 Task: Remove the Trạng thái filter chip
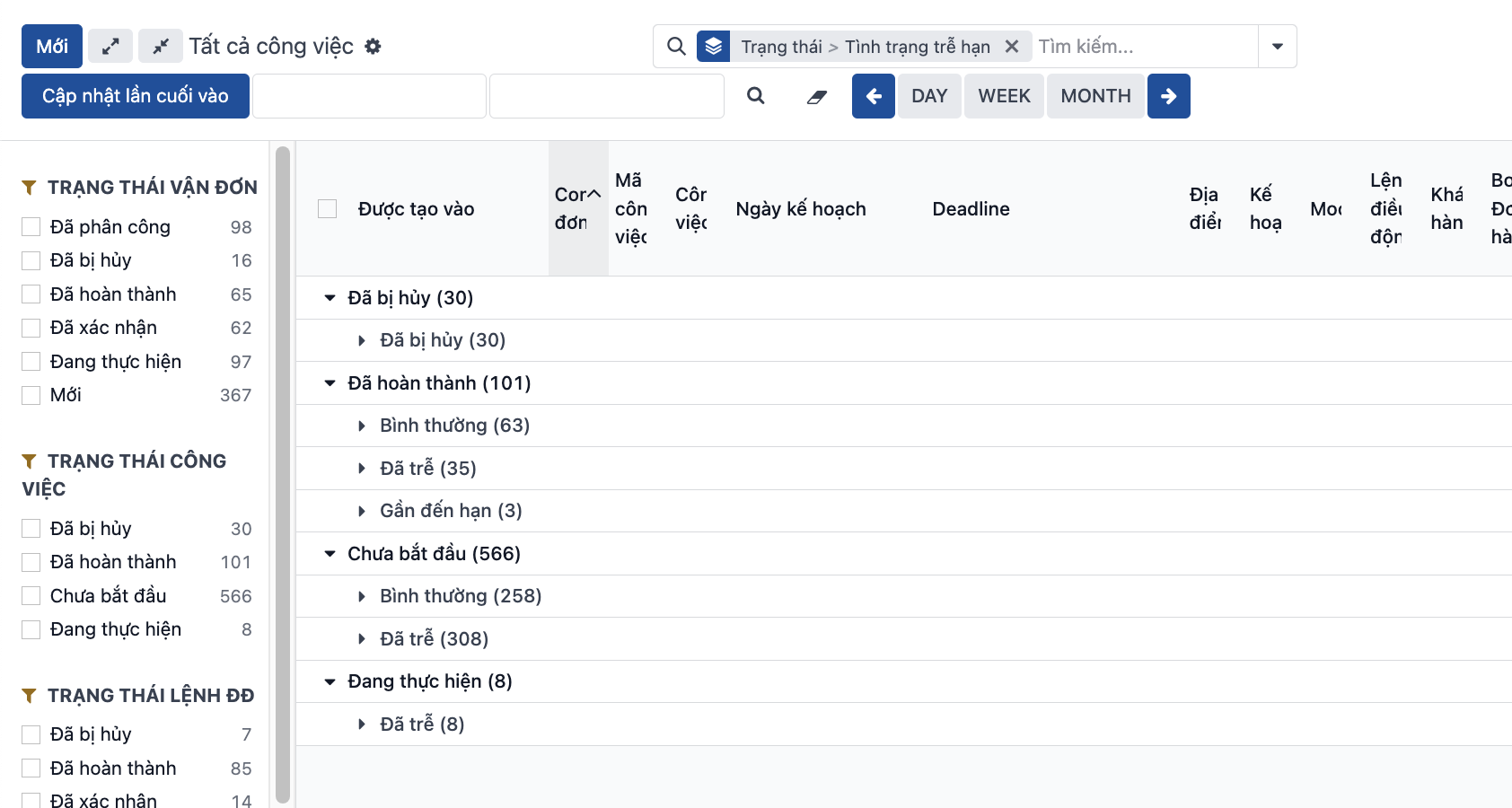coord(1012,46)
